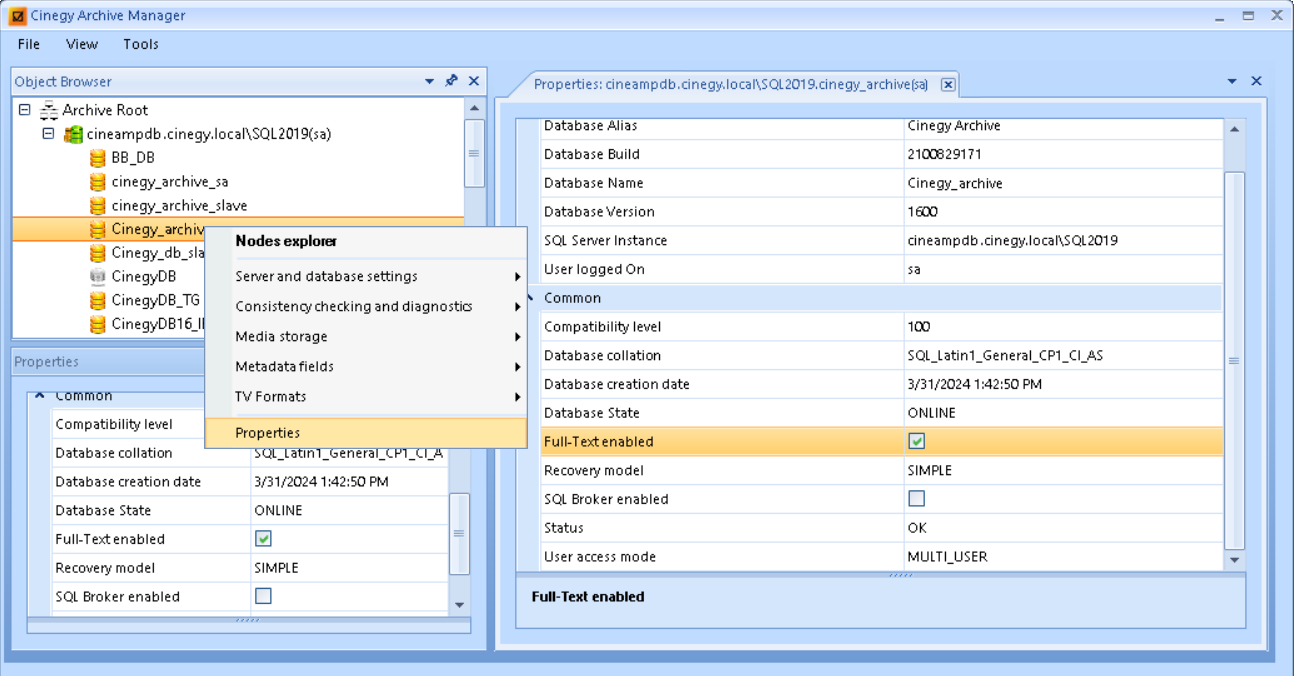This screenshot has width=1294, height=676.
Task: Collapse the Common group in the database Properties tab
Action: coord(531,298)
